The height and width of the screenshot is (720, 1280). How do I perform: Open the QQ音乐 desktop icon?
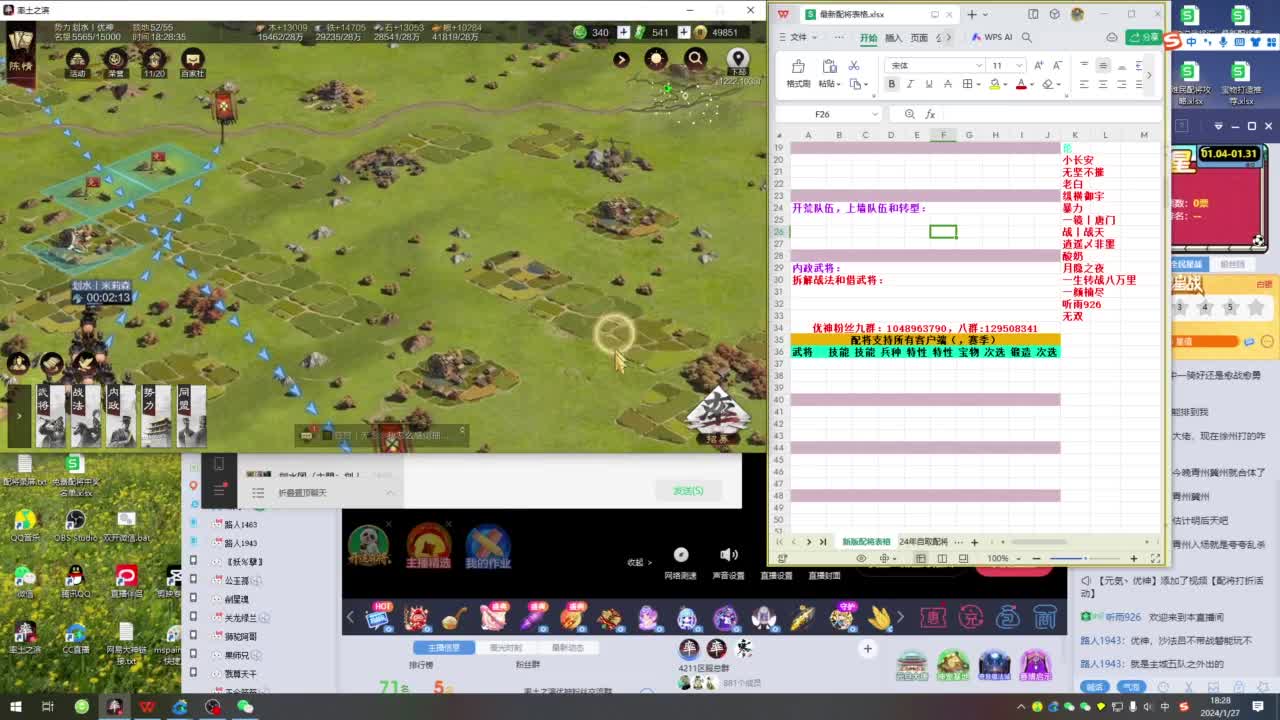pyautogui.click(x=24, y=526)
